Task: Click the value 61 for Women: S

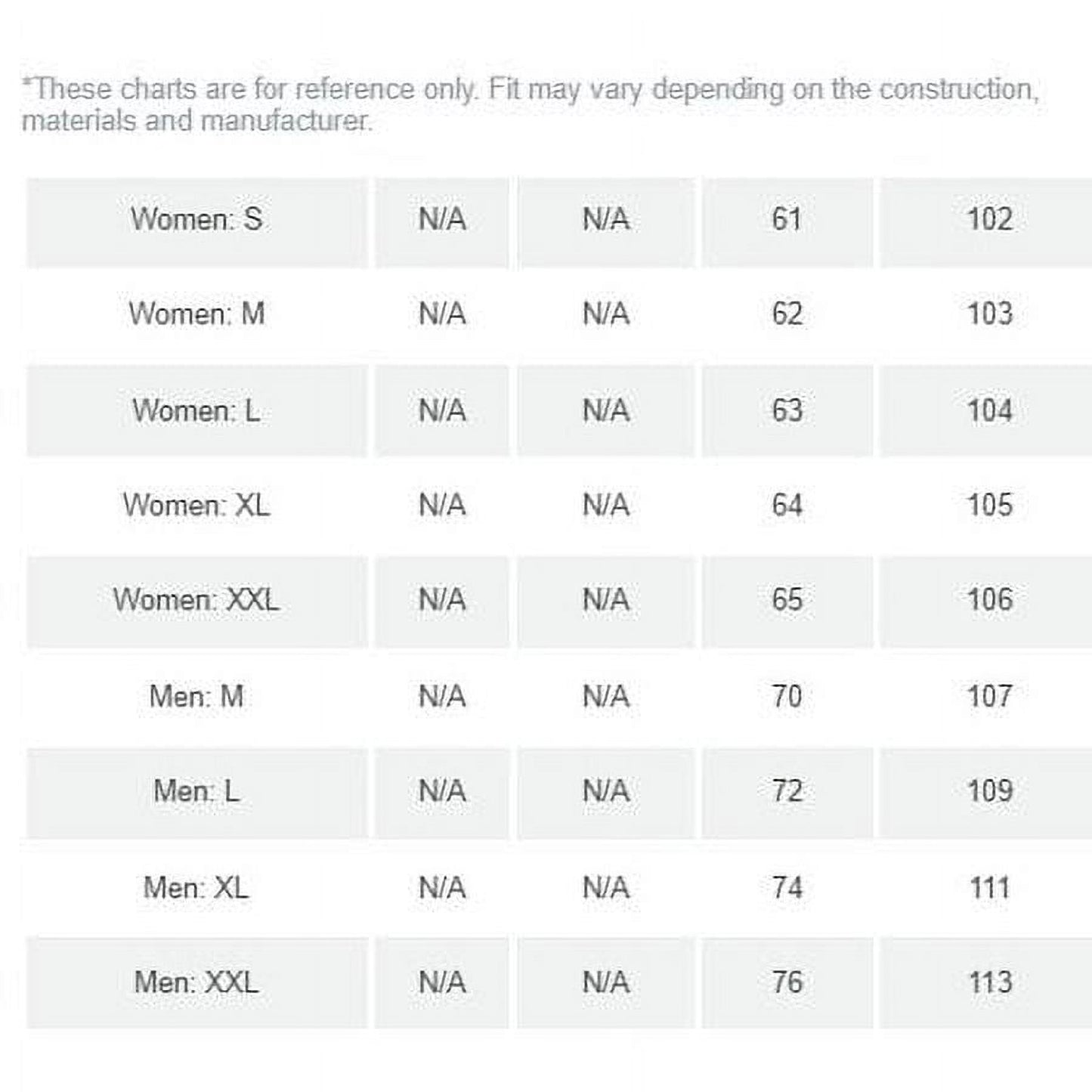Action: click(787, 219)
